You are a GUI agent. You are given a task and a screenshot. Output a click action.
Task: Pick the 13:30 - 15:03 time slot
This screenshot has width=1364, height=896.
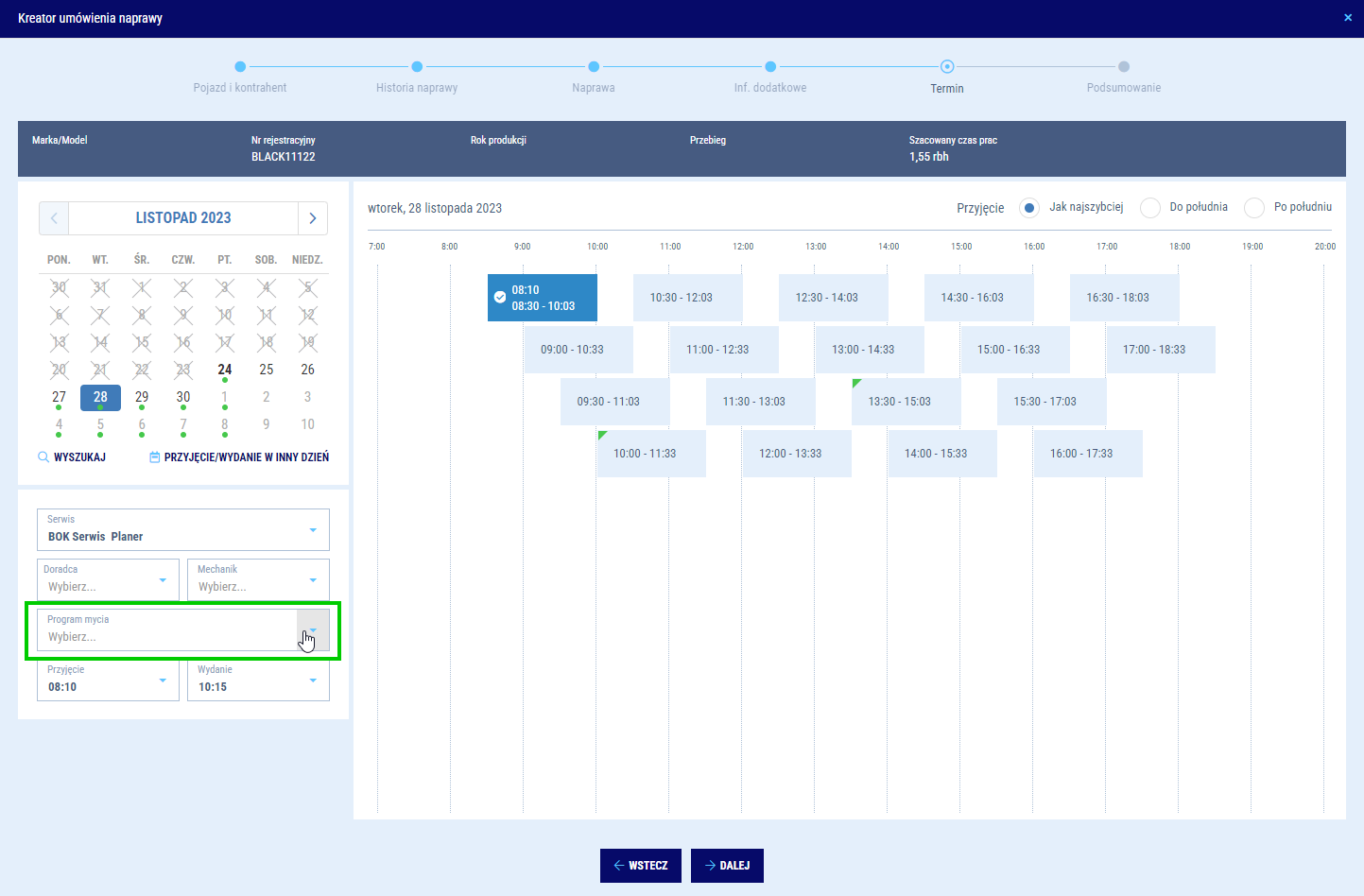click(900, 402)
